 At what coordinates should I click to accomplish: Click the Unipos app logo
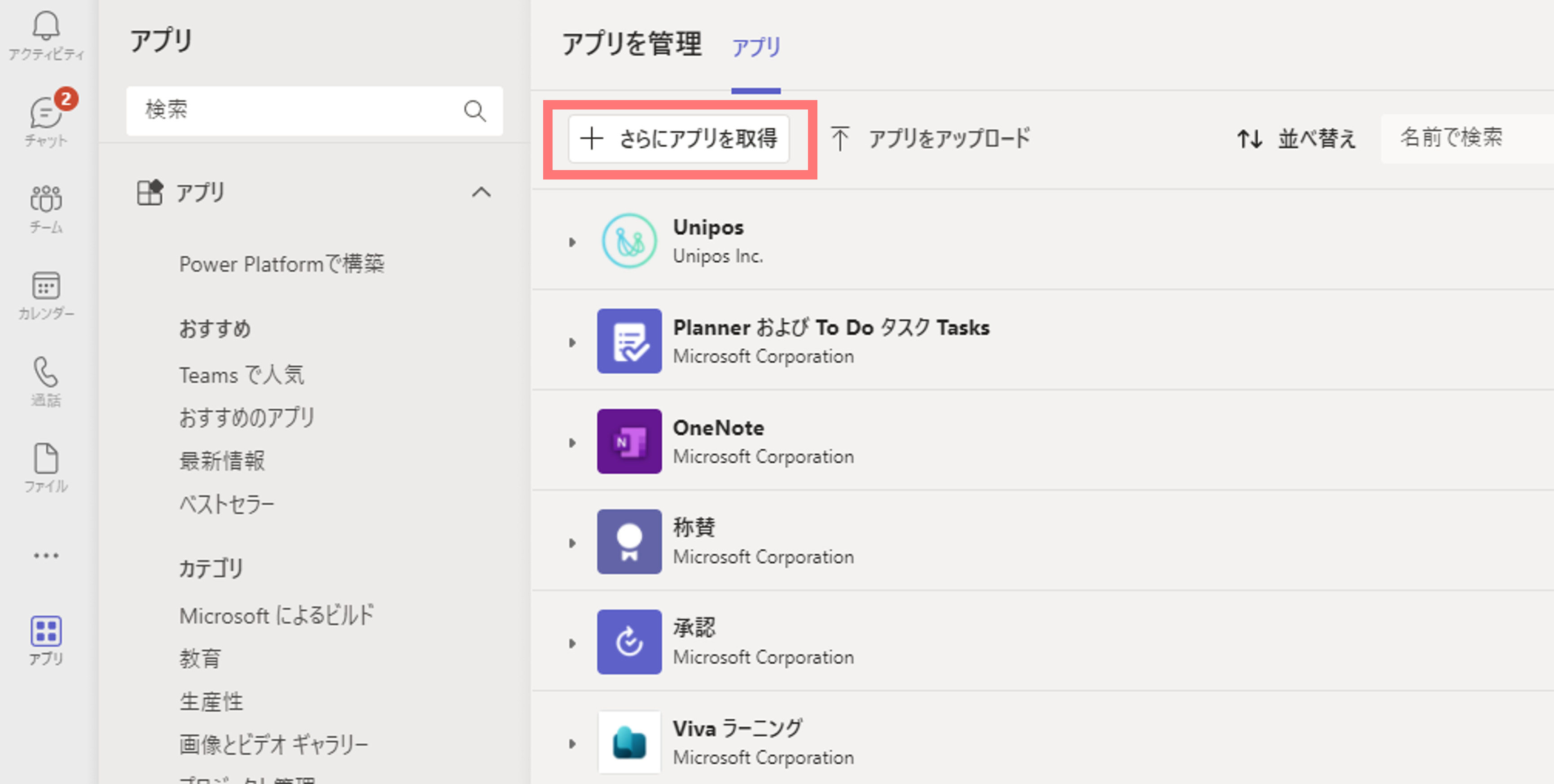[629, 241]
